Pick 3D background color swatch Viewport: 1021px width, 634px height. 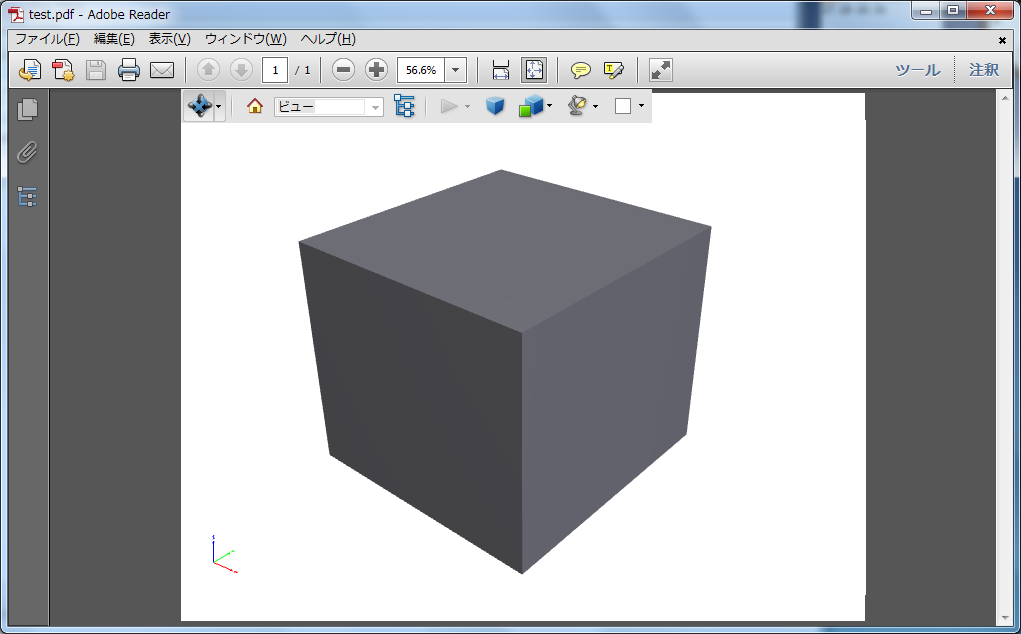coord(623,106)
